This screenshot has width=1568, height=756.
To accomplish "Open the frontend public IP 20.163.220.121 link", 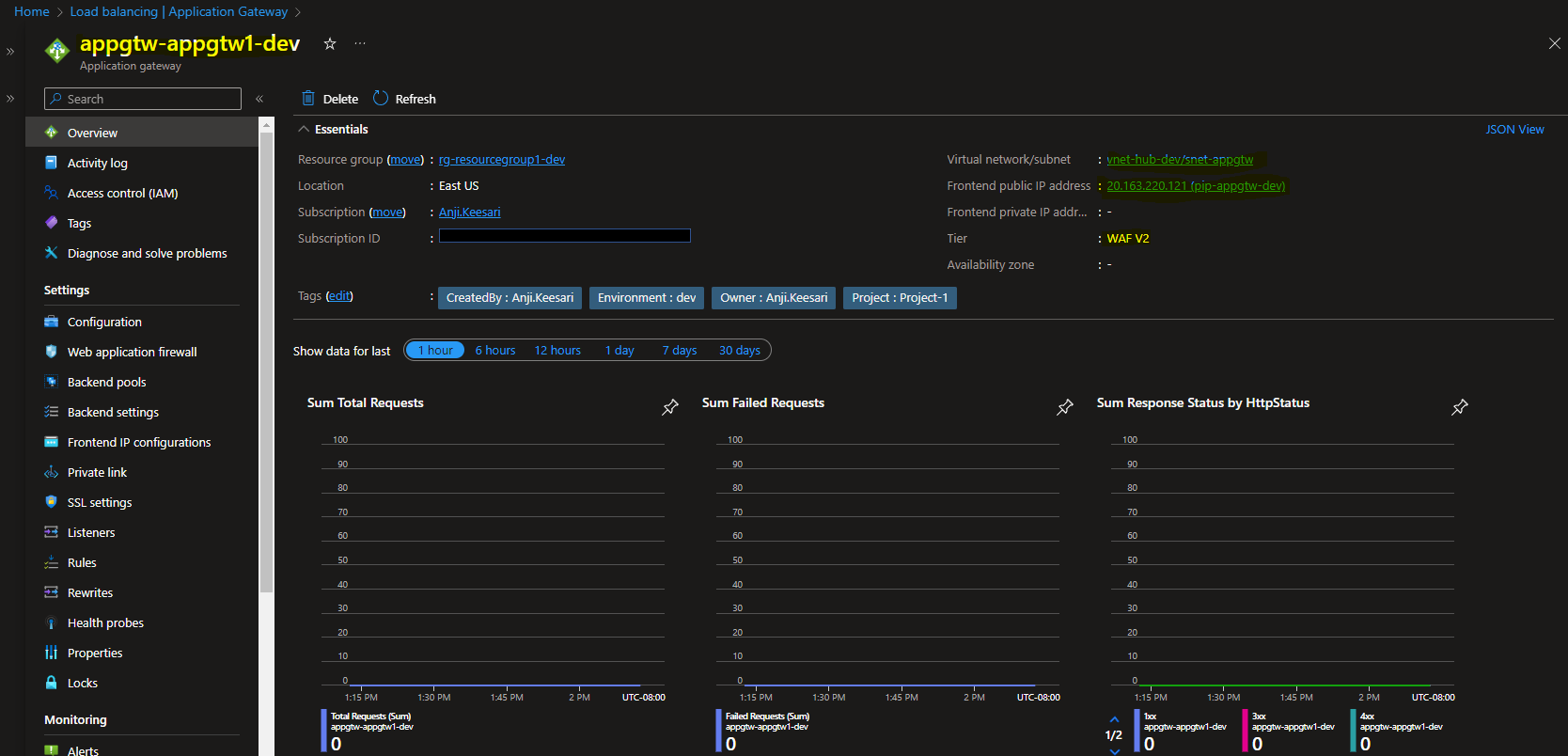I will 1196,186.
